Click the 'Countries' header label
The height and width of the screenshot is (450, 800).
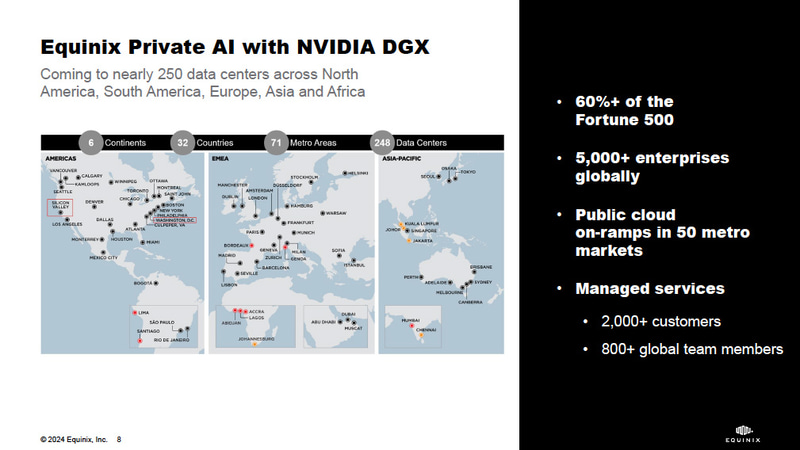tap(215, 143)
